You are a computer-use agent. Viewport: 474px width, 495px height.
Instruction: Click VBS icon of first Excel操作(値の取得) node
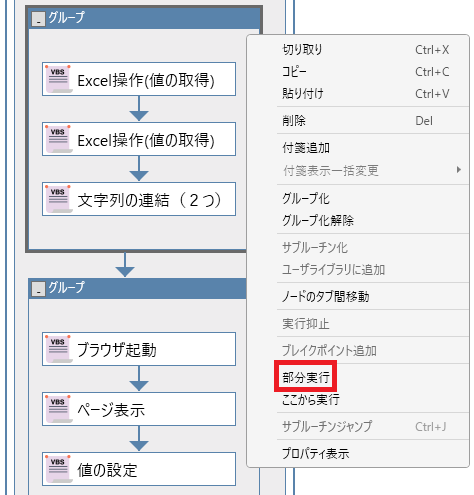point(58,79)
